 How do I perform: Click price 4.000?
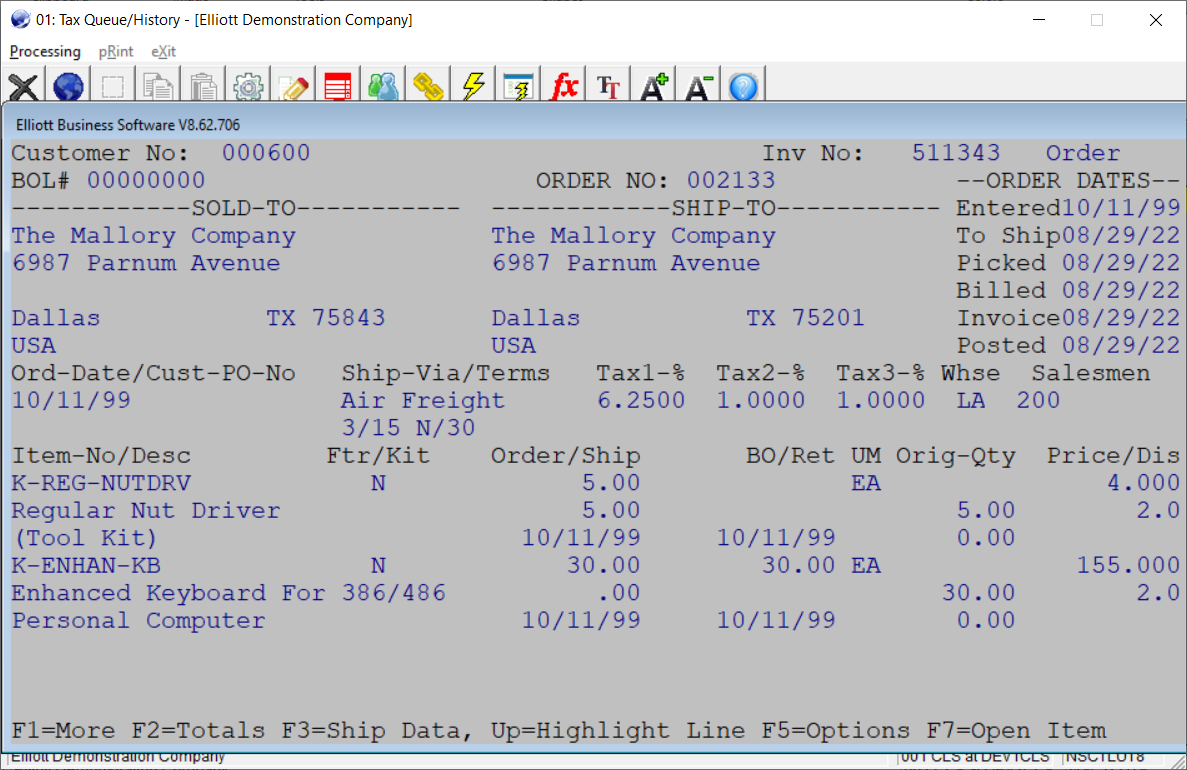pyautogui.click(x=1143, y=483)
